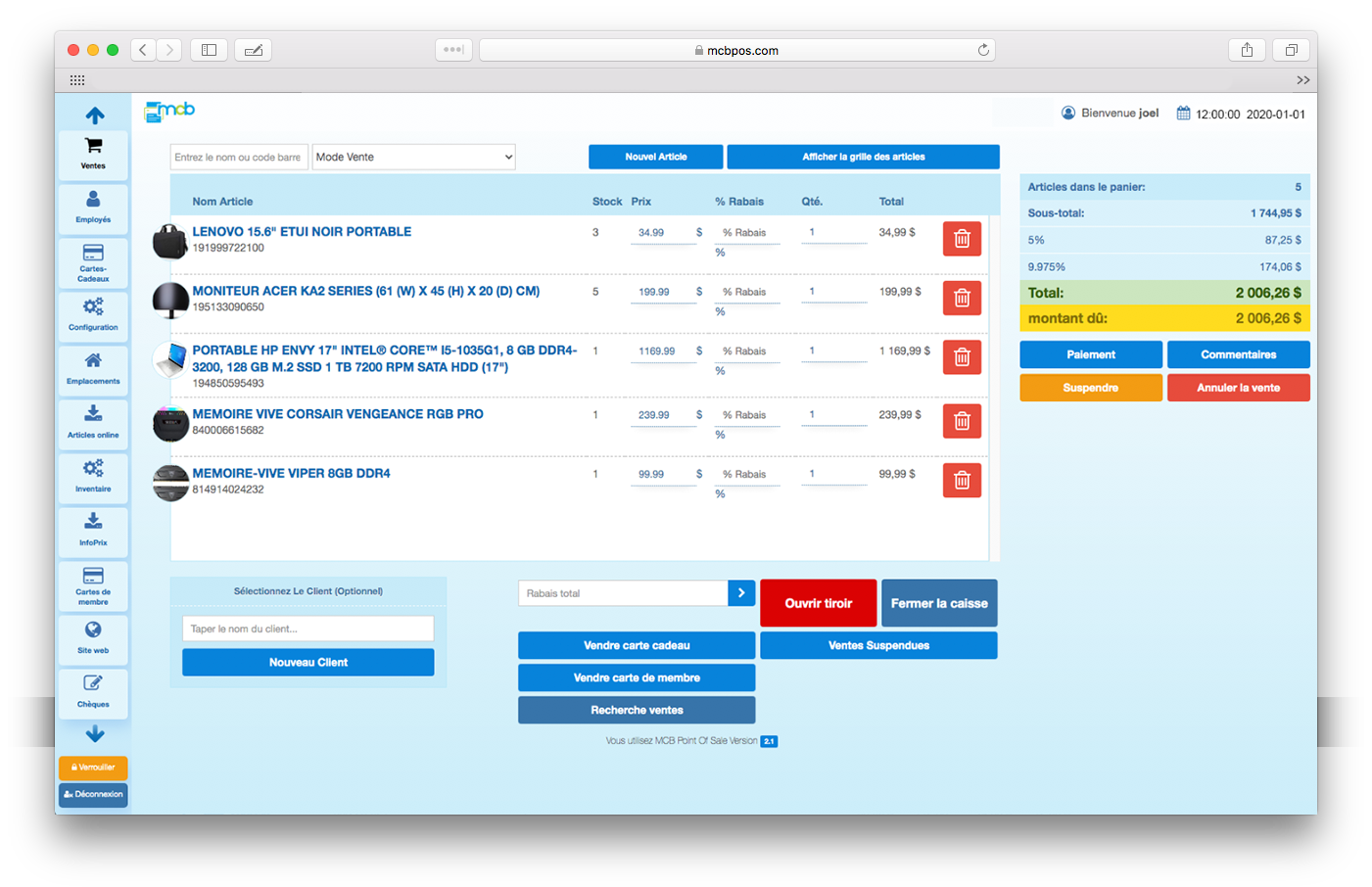The height and width of the screenshot is (887, 1372).
Task: Click Vendre carte cadeau
Action: [637, 645]
